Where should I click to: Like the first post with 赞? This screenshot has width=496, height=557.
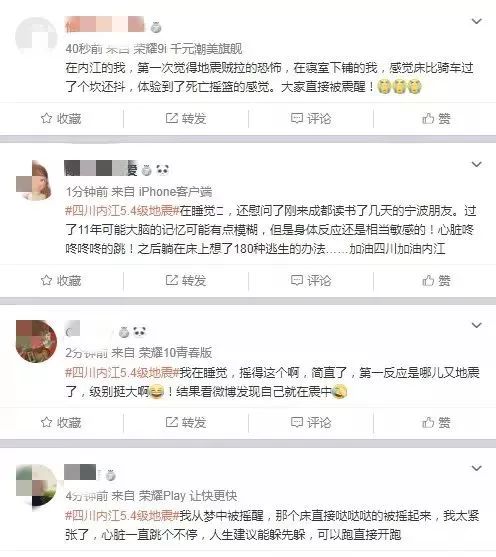pyautogui.click(x=436, y=119)
